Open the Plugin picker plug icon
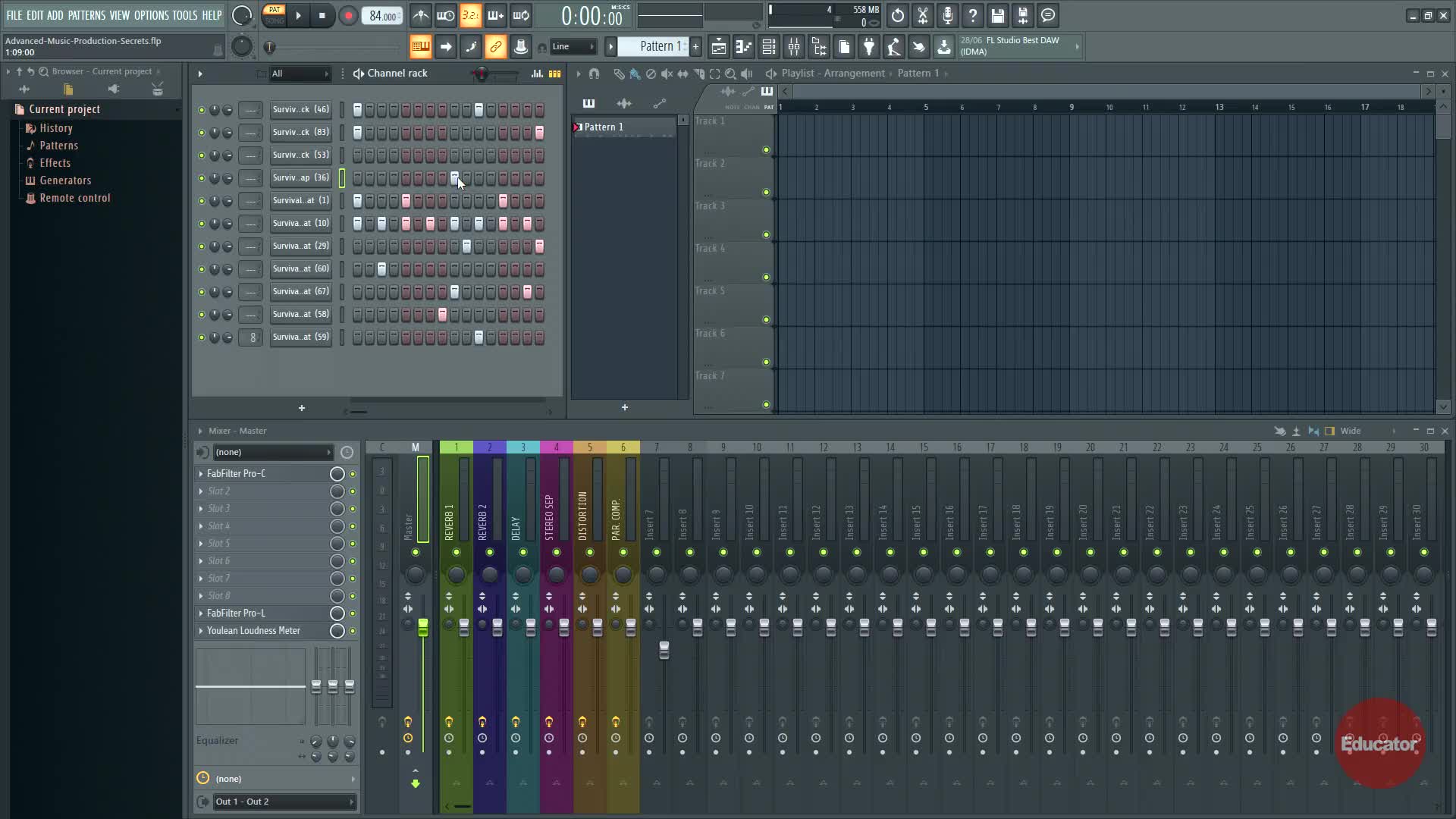The height and width of the screenshot is (819, 1456). [x=869, y=47]
